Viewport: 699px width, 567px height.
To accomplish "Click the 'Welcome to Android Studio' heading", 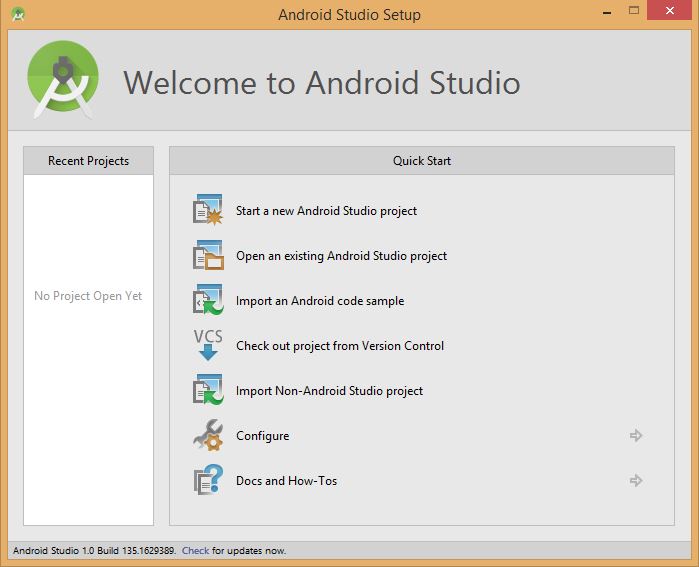I will tap(322, 83).
